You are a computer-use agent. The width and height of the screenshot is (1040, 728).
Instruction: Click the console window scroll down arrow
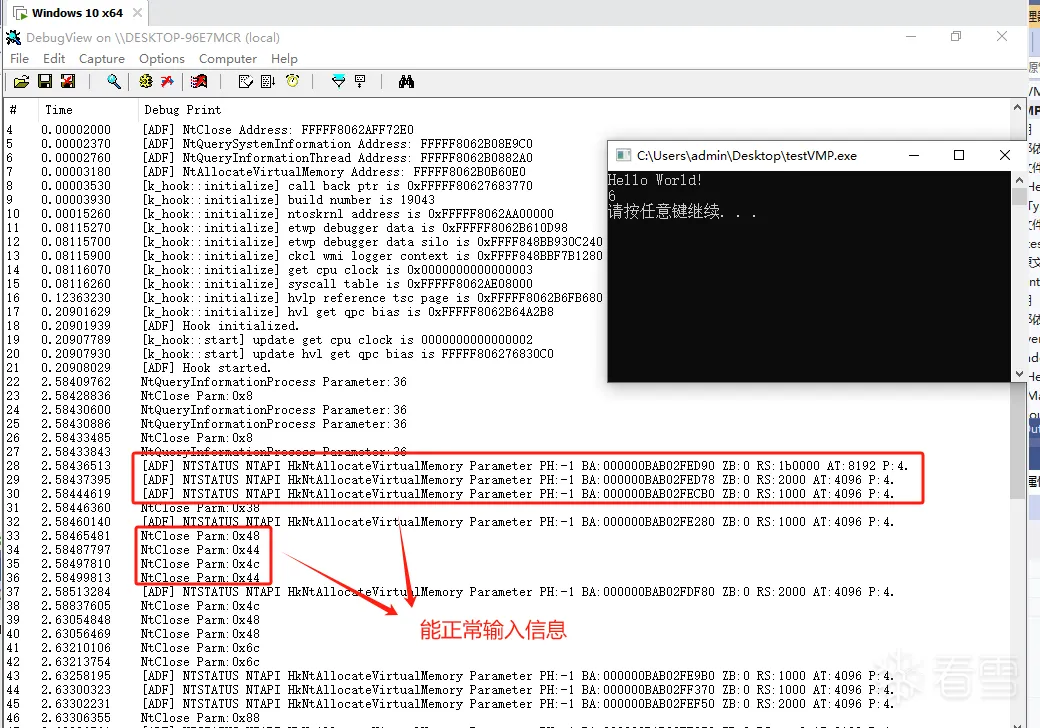pyautogui.click(x=1019, y=374)
